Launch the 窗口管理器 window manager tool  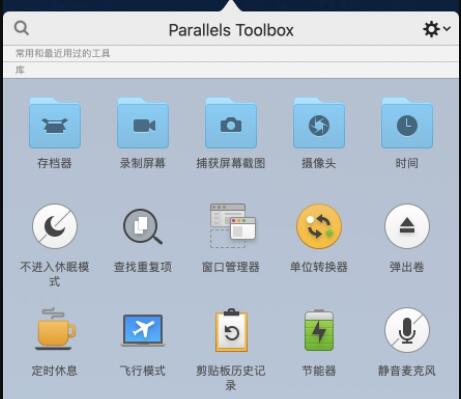[233, 226]
